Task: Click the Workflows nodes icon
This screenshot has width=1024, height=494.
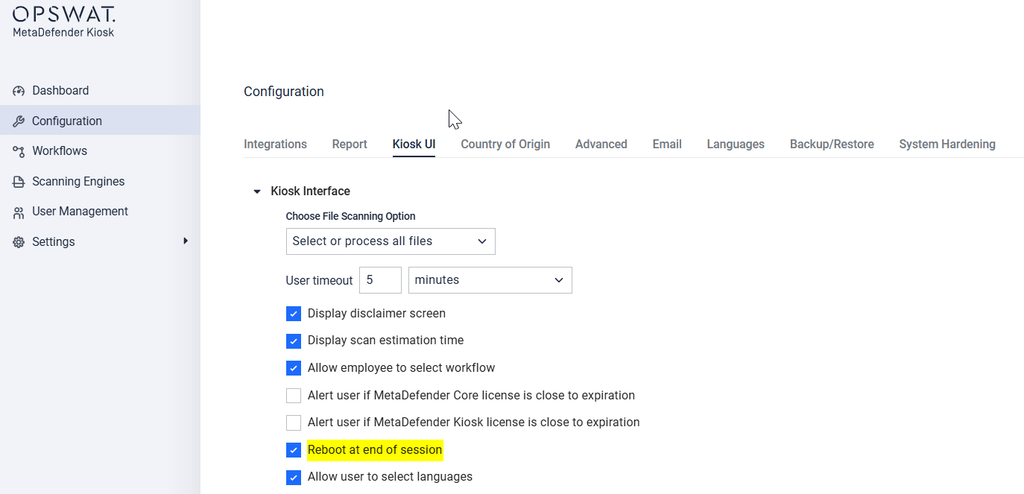Action: click(x=19, y=151)
